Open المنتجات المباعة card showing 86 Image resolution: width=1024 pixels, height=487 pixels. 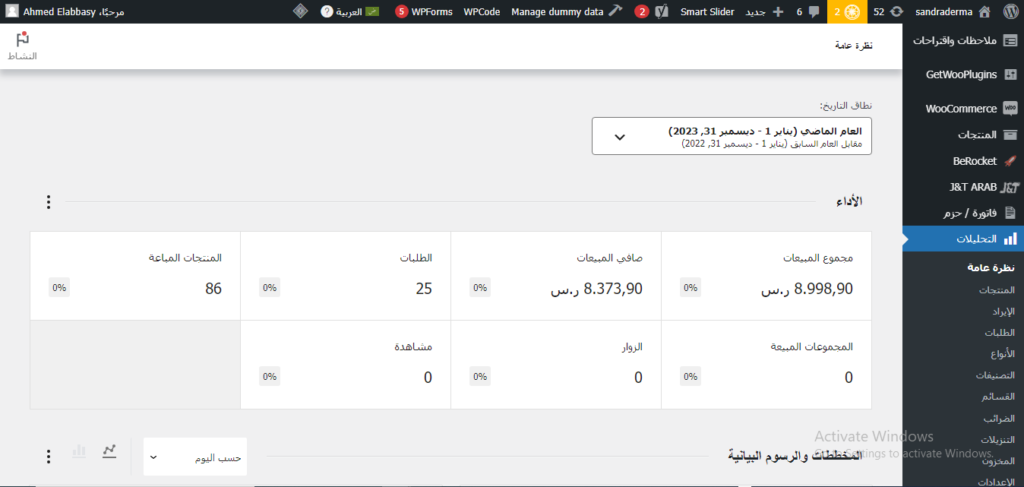point(135,275)
